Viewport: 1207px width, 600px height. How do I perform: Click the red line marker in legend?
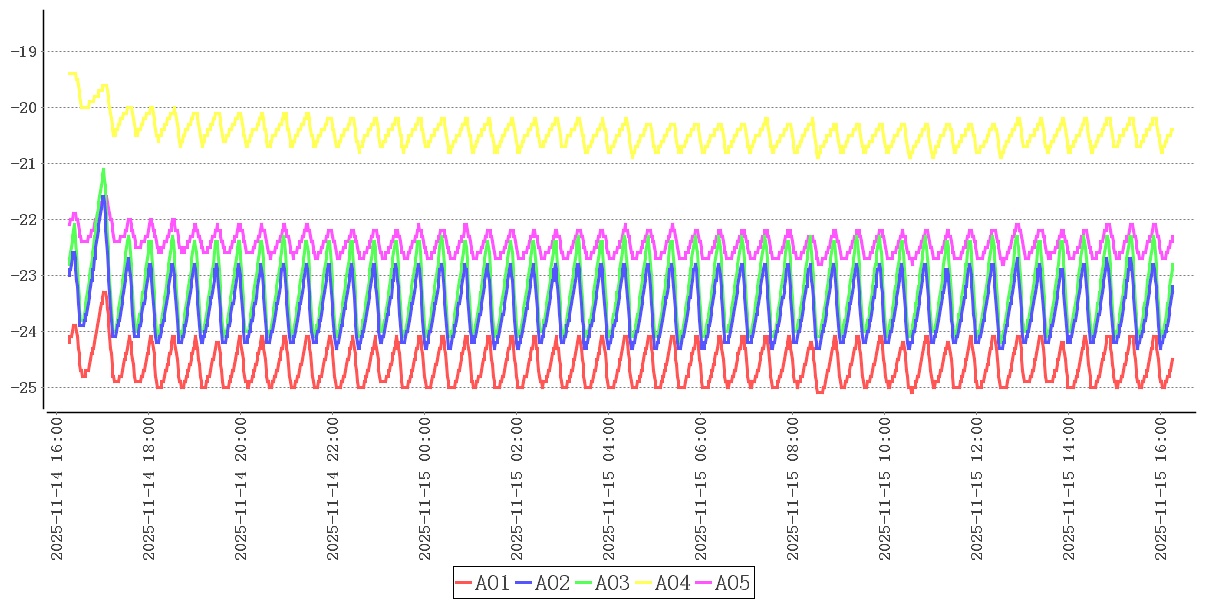(463, 583)
